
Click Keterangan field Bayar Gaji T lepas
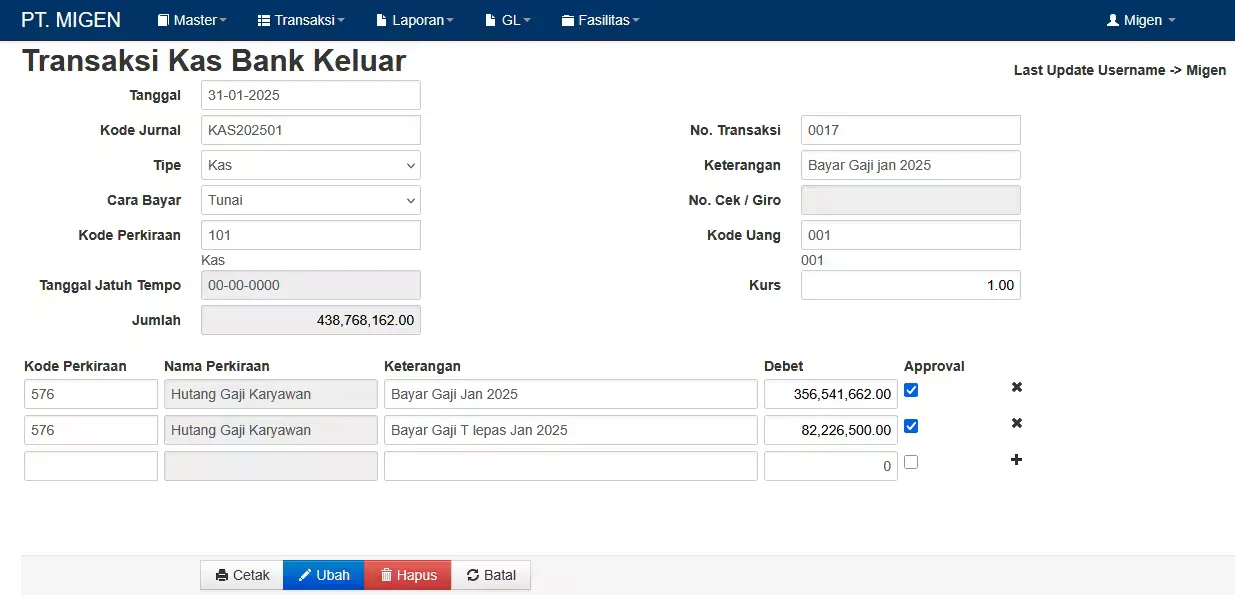[x=571, y=430]
